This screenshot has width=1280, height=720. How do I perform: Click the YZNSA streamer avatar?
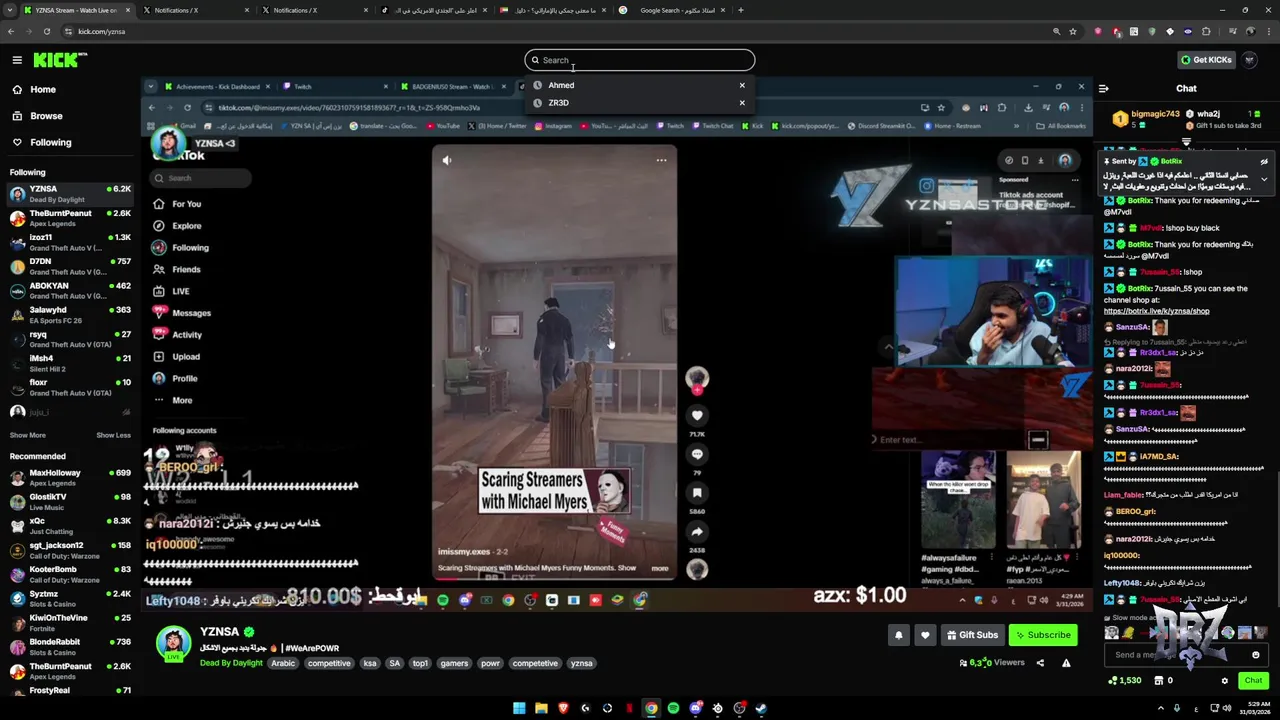click(173, 643)
